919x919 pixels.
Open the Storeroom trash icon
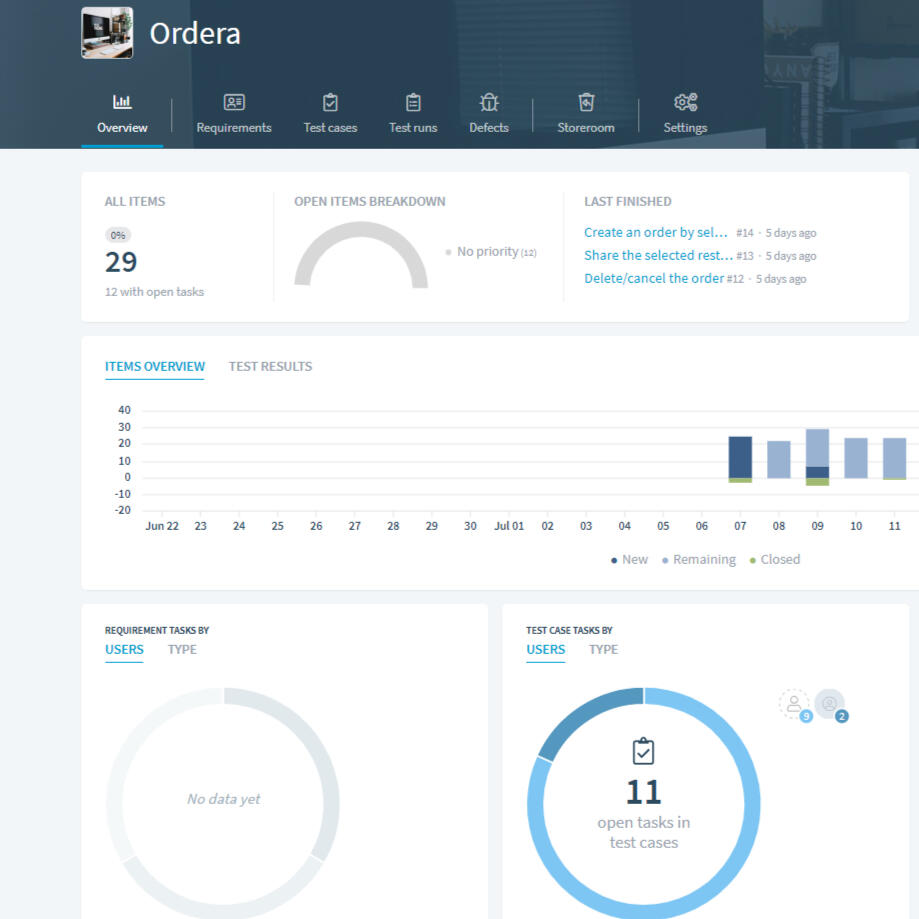pos(586,102)
